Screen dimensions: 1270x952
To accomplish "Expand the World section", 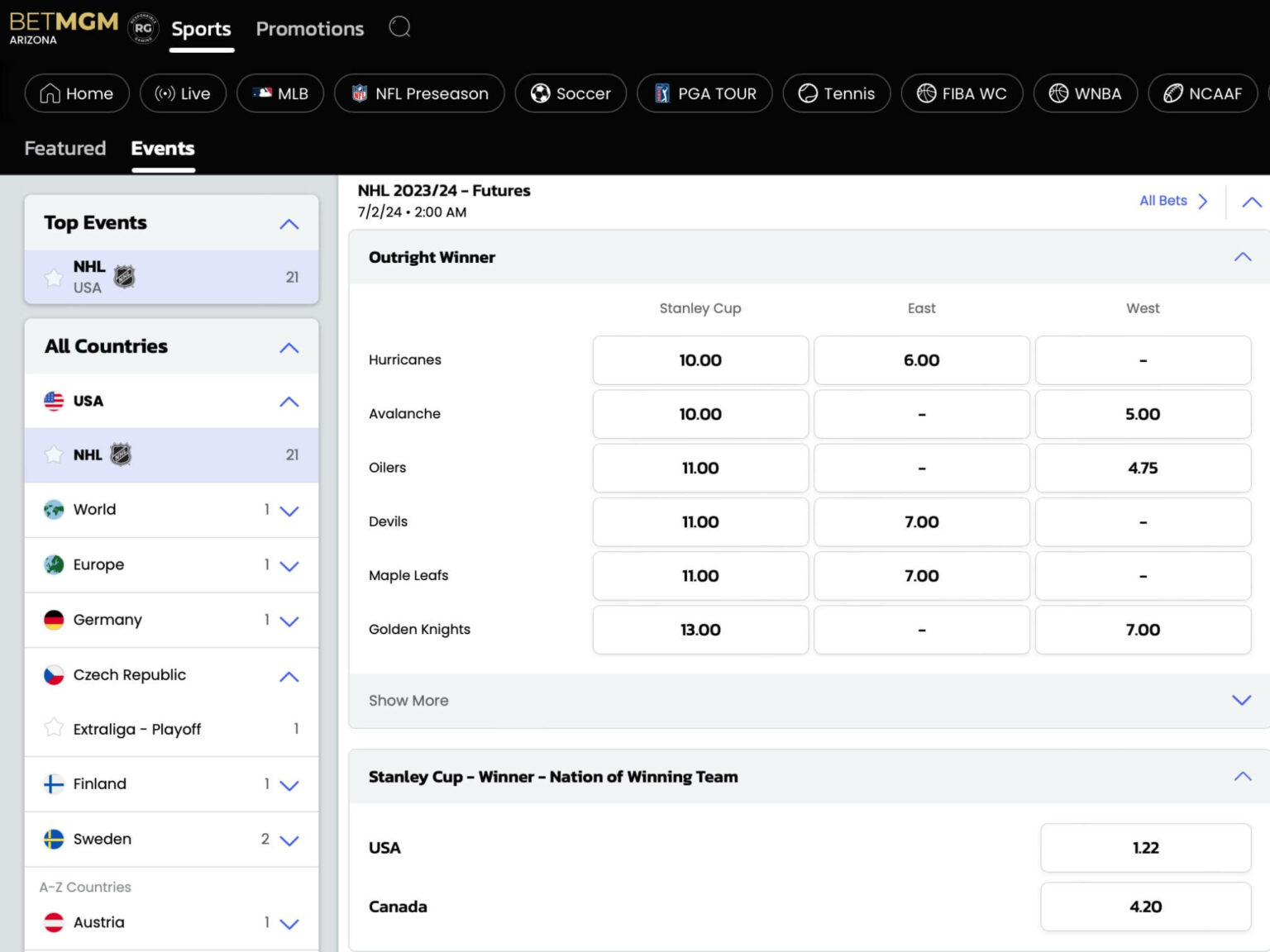I will pyautogui.click(x=289, y=511).
